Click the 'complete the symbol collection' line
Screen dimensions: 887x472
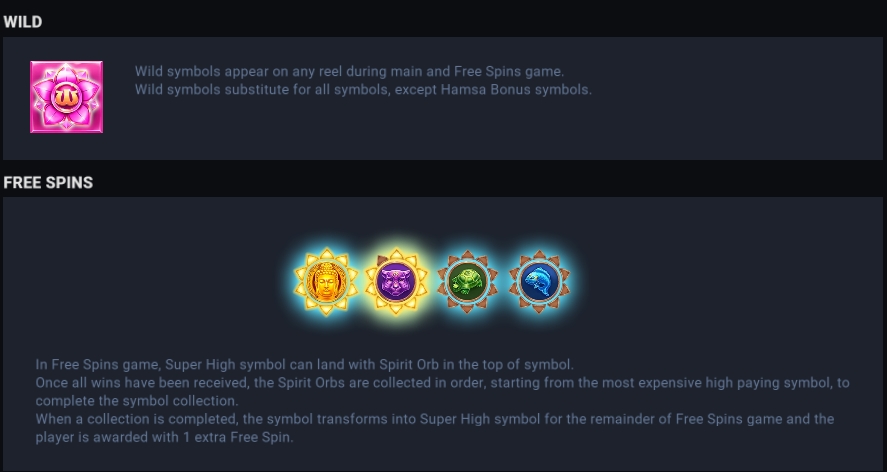(x=137, y=401)
